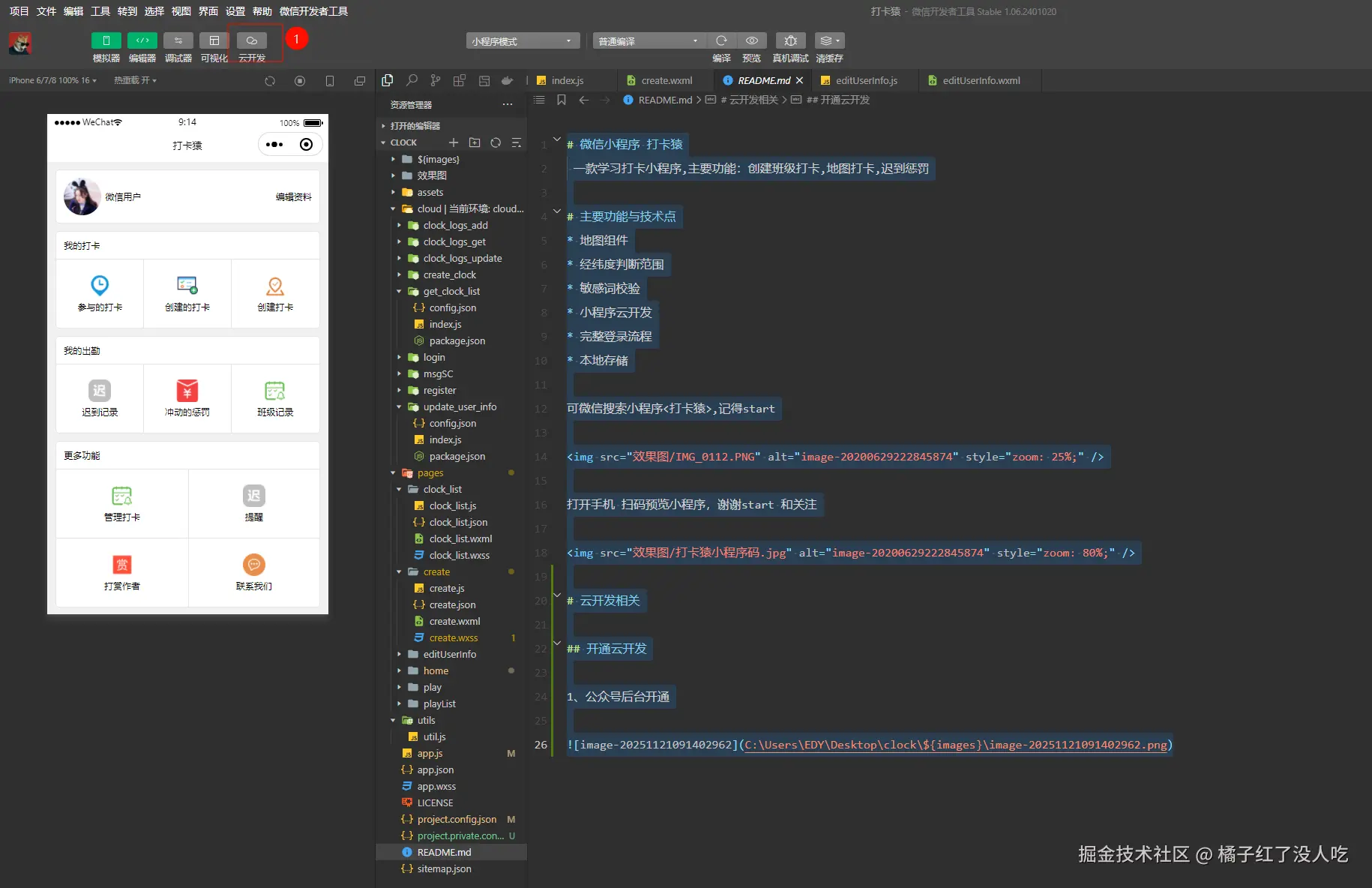
Task: Switch to the editUserInfo.js tab
Action: (x=867, y=80)
